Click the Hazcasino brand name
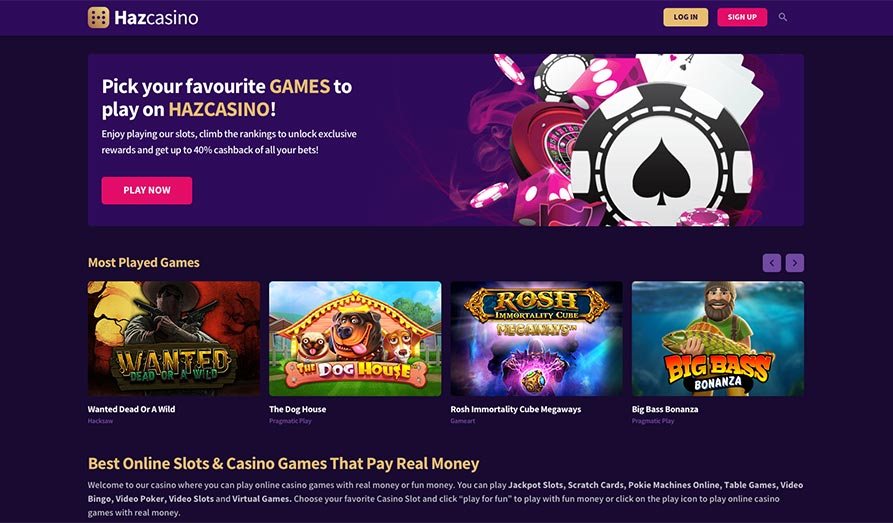The image size is (893, 523). click(x=156, y=17)
